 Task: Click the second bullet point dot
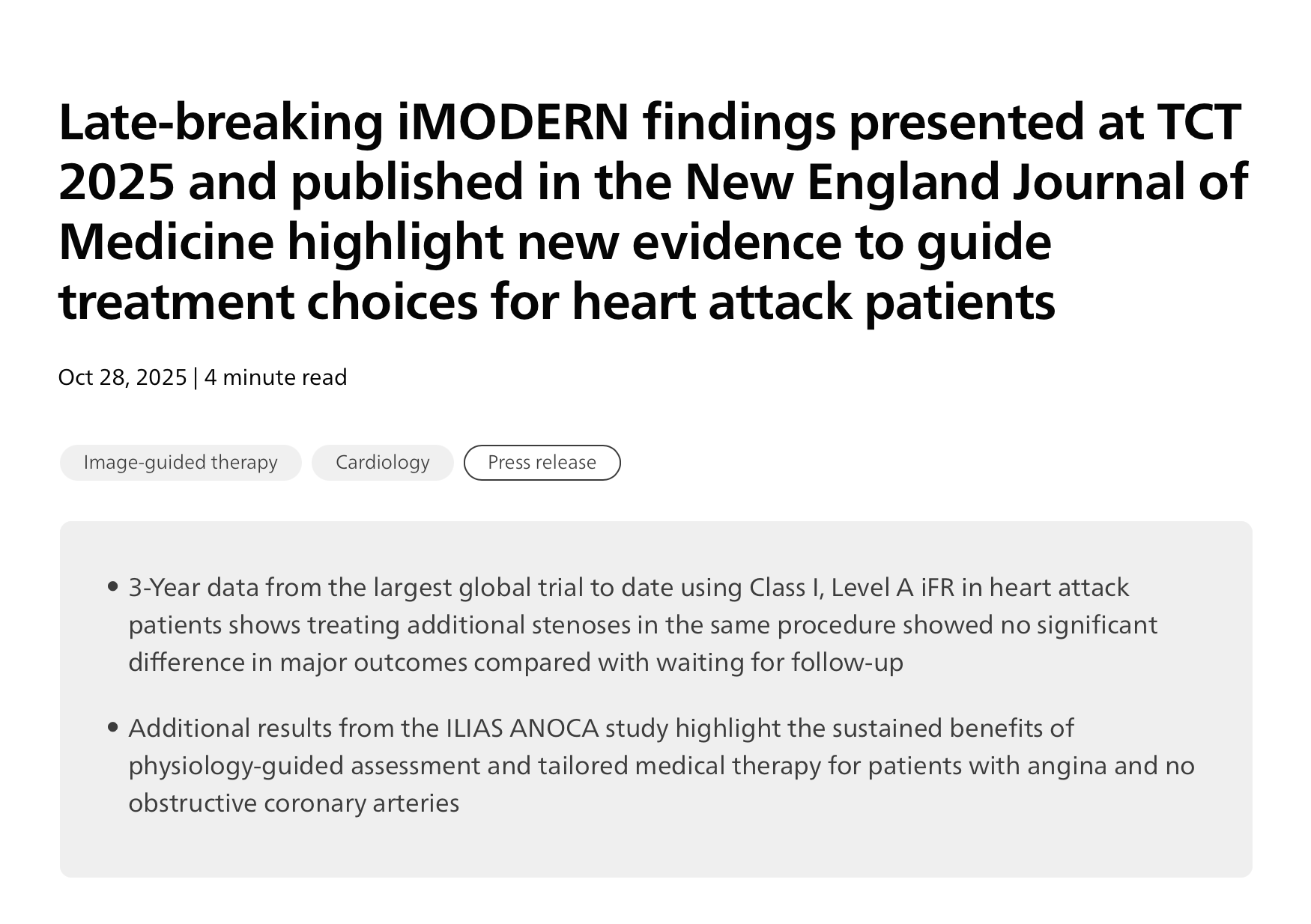113,727
